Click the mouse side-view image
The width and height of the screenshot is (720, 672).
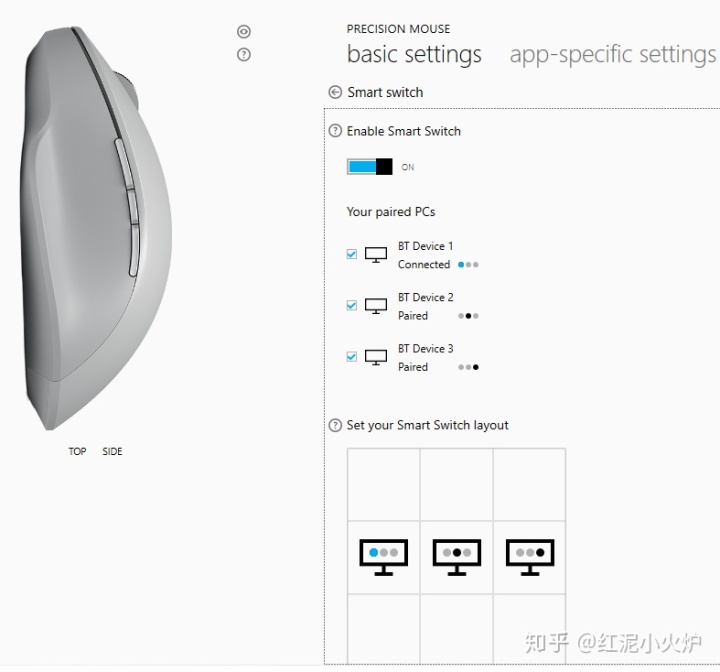point(96,228)
